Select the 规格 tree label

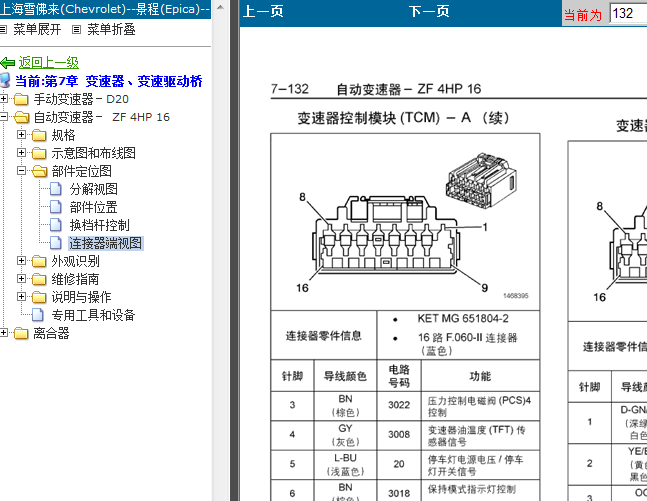tap(63, 135)
